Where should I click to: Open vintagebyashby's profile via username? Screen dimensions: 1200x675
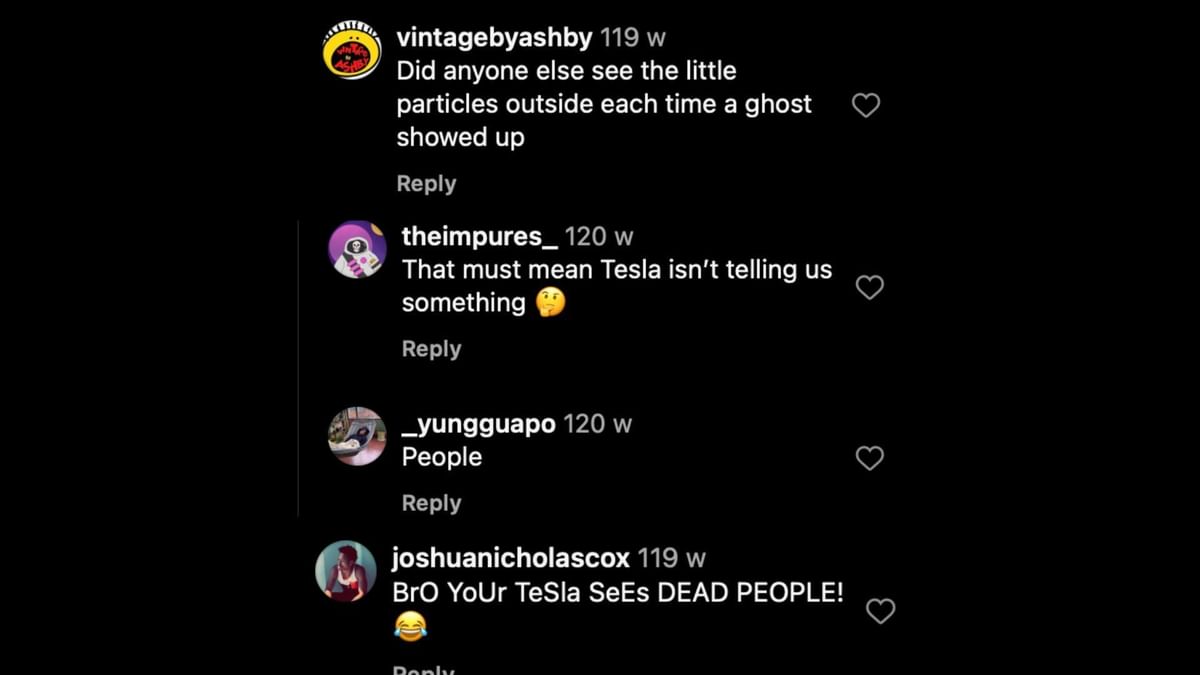click(493, 36)
